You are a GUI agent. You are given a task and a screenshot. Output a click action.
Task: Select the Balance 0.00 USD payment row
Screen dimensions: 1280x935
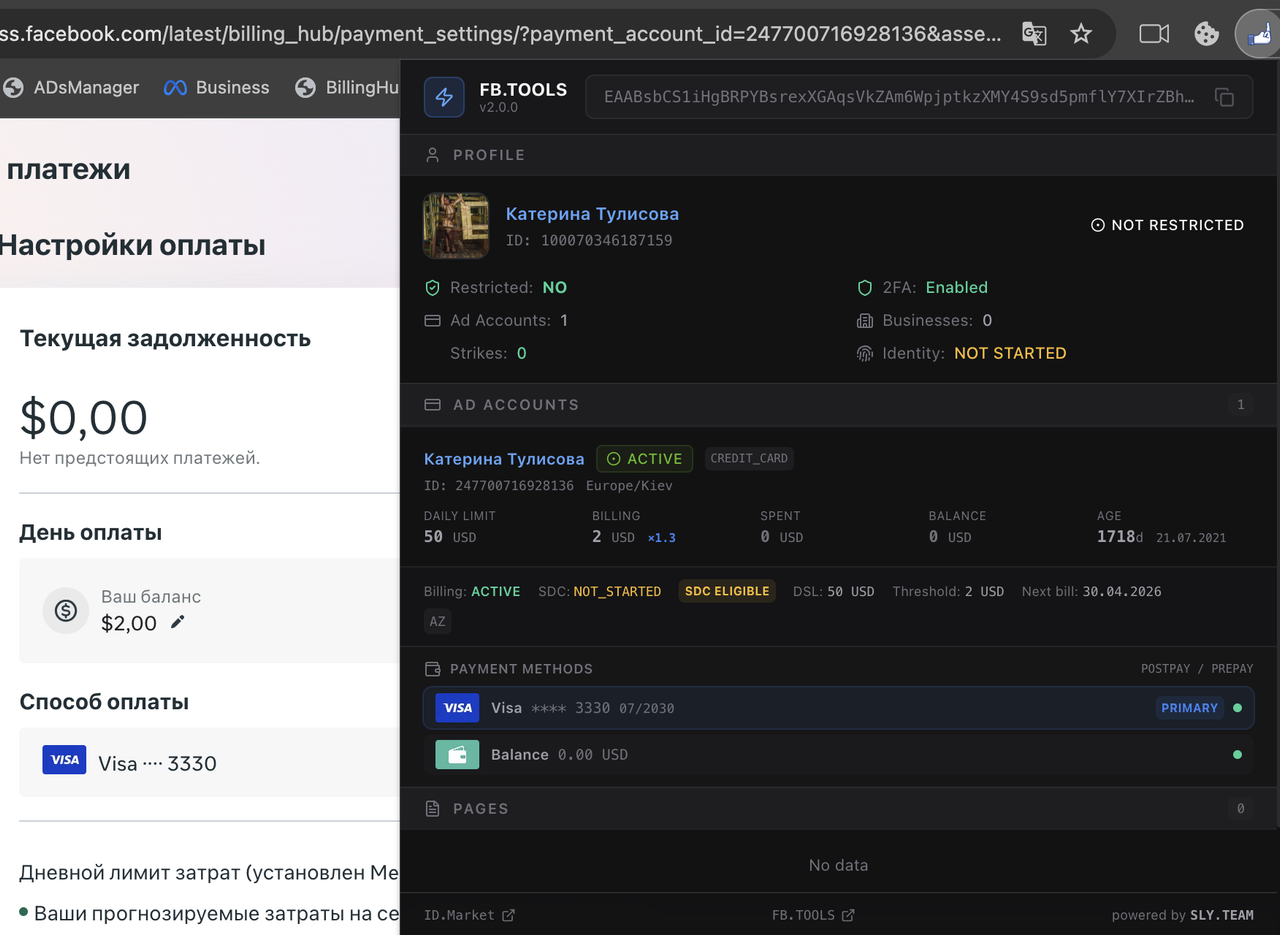[838, 755]
